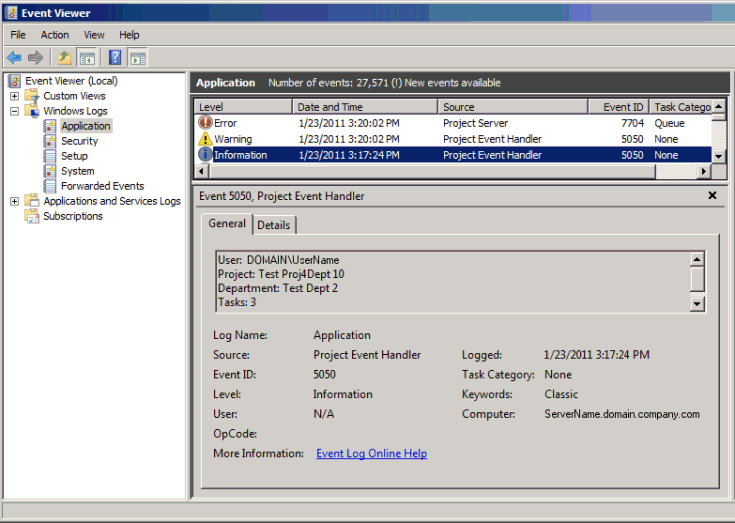The image size is (735, 523).
Task: Open the Event Log Online Help link
Action: point(371,454)
